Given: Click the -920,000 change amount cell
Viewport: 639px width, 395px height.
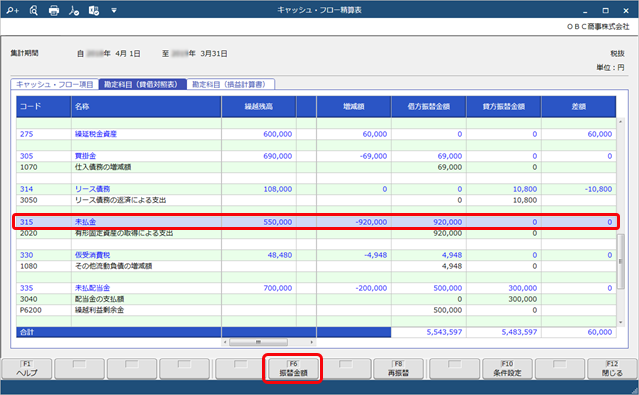Looking at the screenshot, I should [x=371, y=222].
